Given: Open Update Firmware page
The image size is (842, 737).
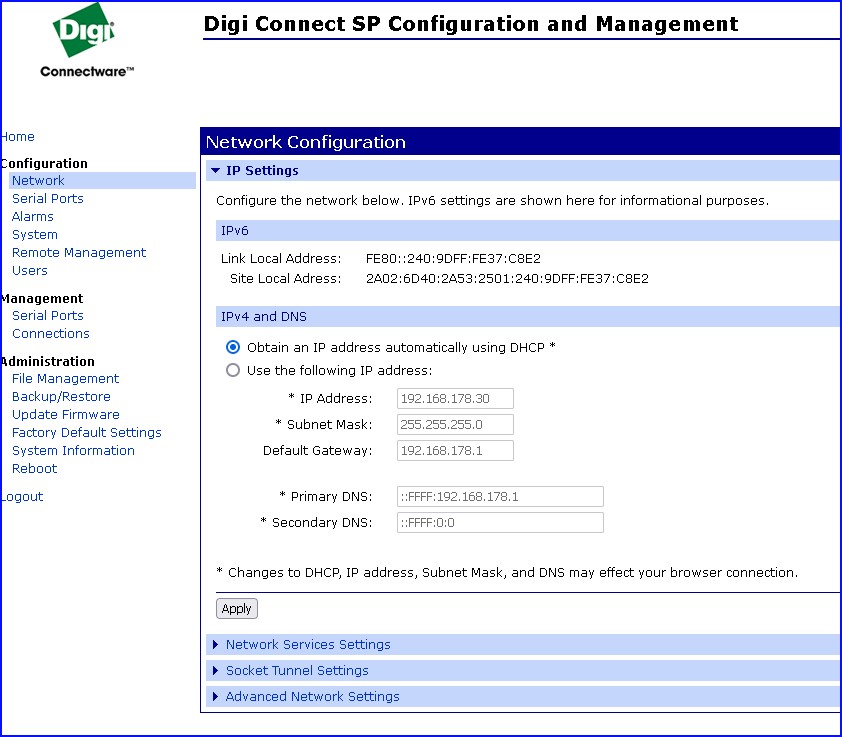Looking at the screenshot, I should pos(66,414).
